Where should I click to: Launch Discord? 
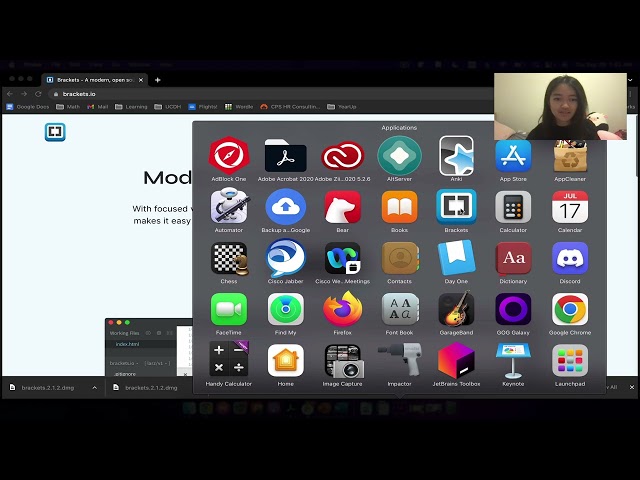coord(570,259)
